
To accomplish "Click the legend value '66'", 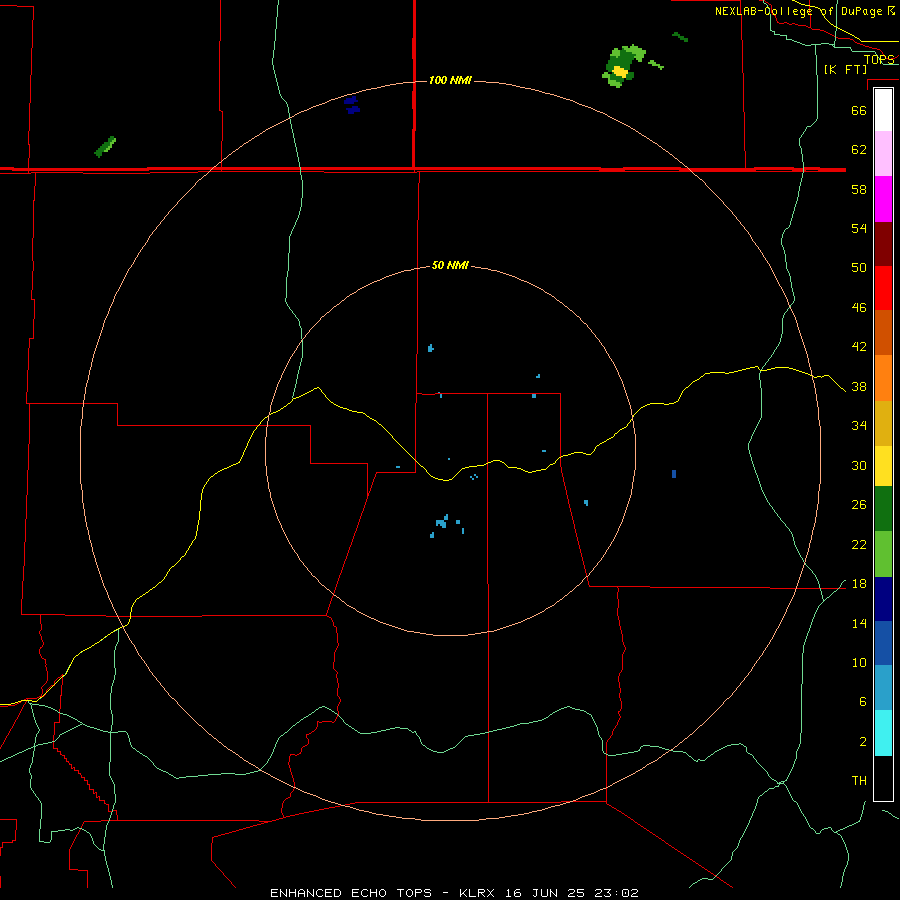I will [859, 110].
